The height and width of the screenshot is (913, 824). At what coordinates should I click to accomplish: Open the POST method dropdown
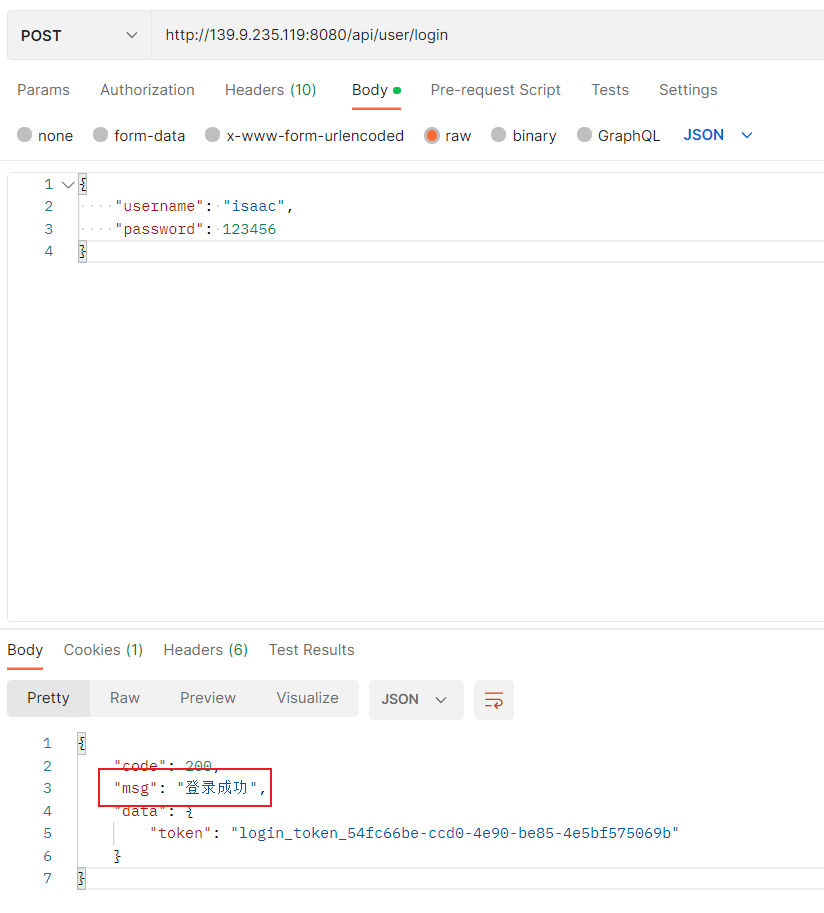coord(79,35)
